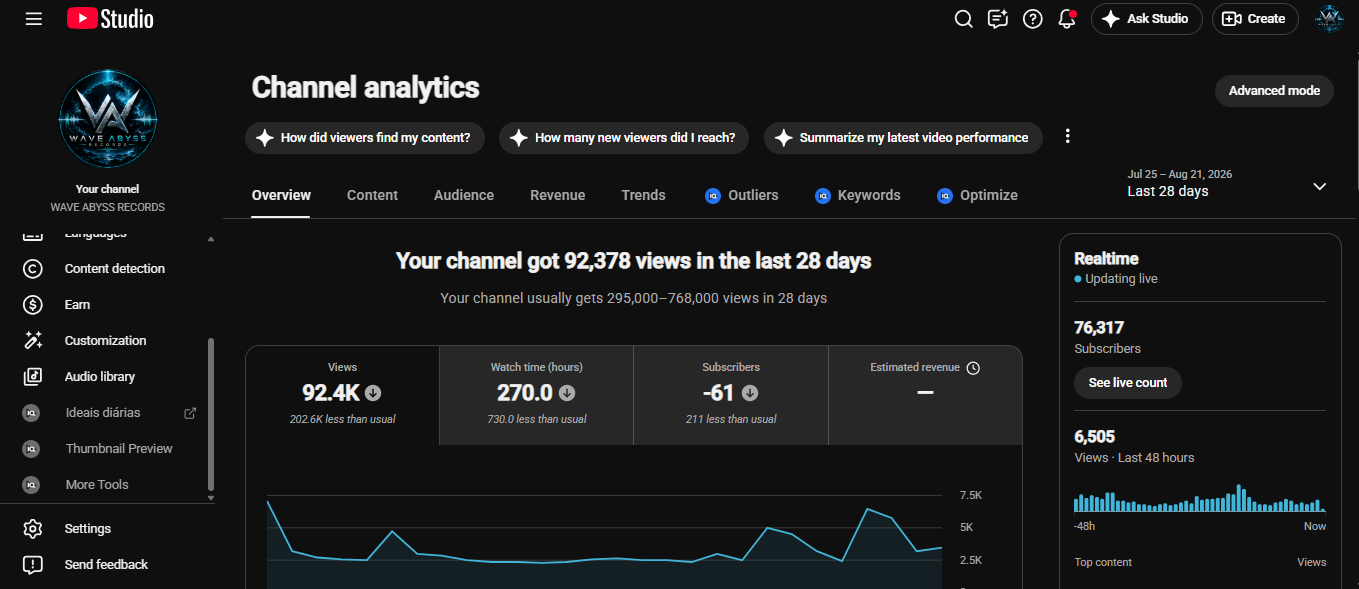
Task: Click the down-arrow icon next to 270.0
Action: [x=567, y=393]
